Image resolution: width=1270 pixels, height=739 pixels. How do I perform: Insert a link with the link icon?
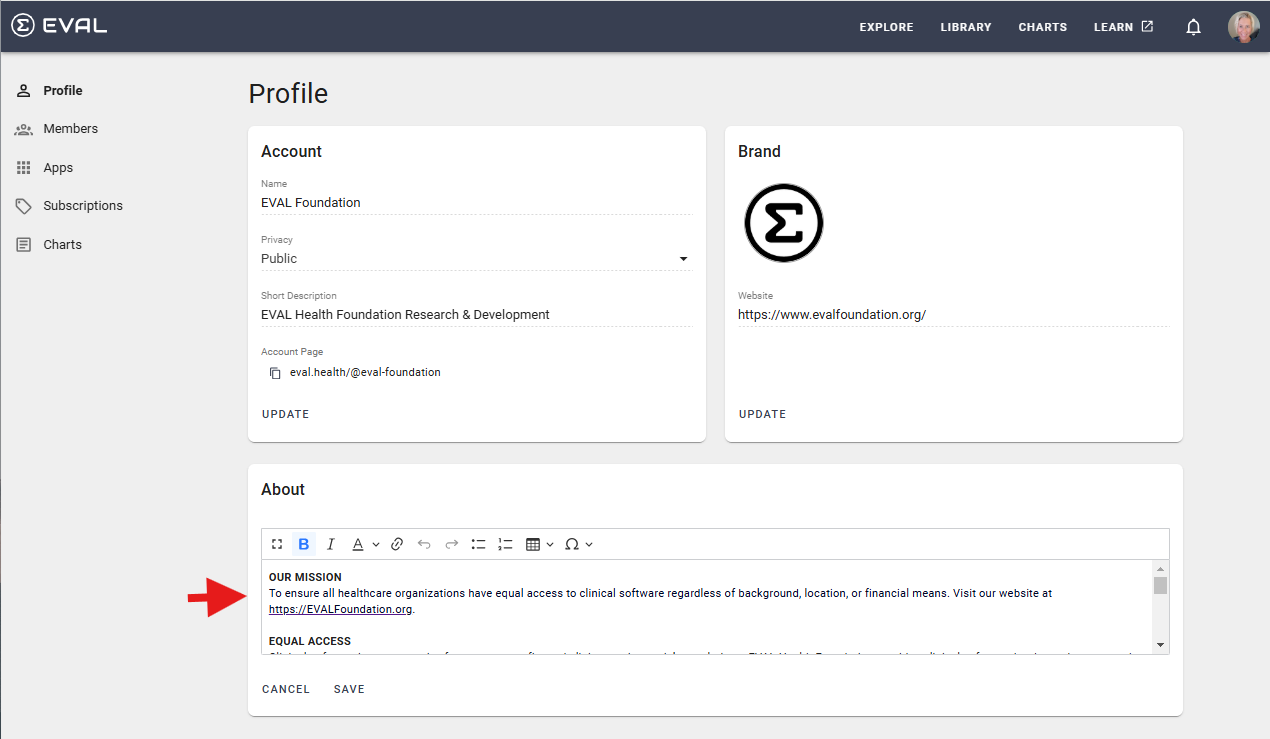tap(397, 544)
